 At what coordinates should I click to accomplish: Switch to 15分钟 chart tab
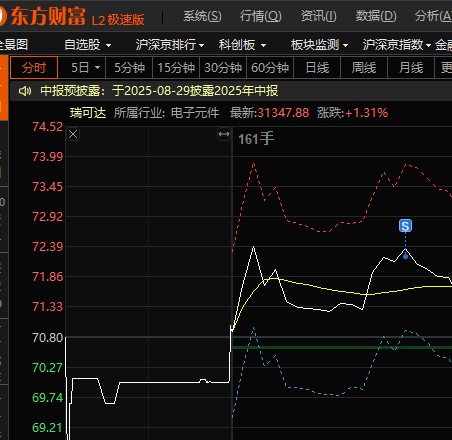click(x=176, y=68)
